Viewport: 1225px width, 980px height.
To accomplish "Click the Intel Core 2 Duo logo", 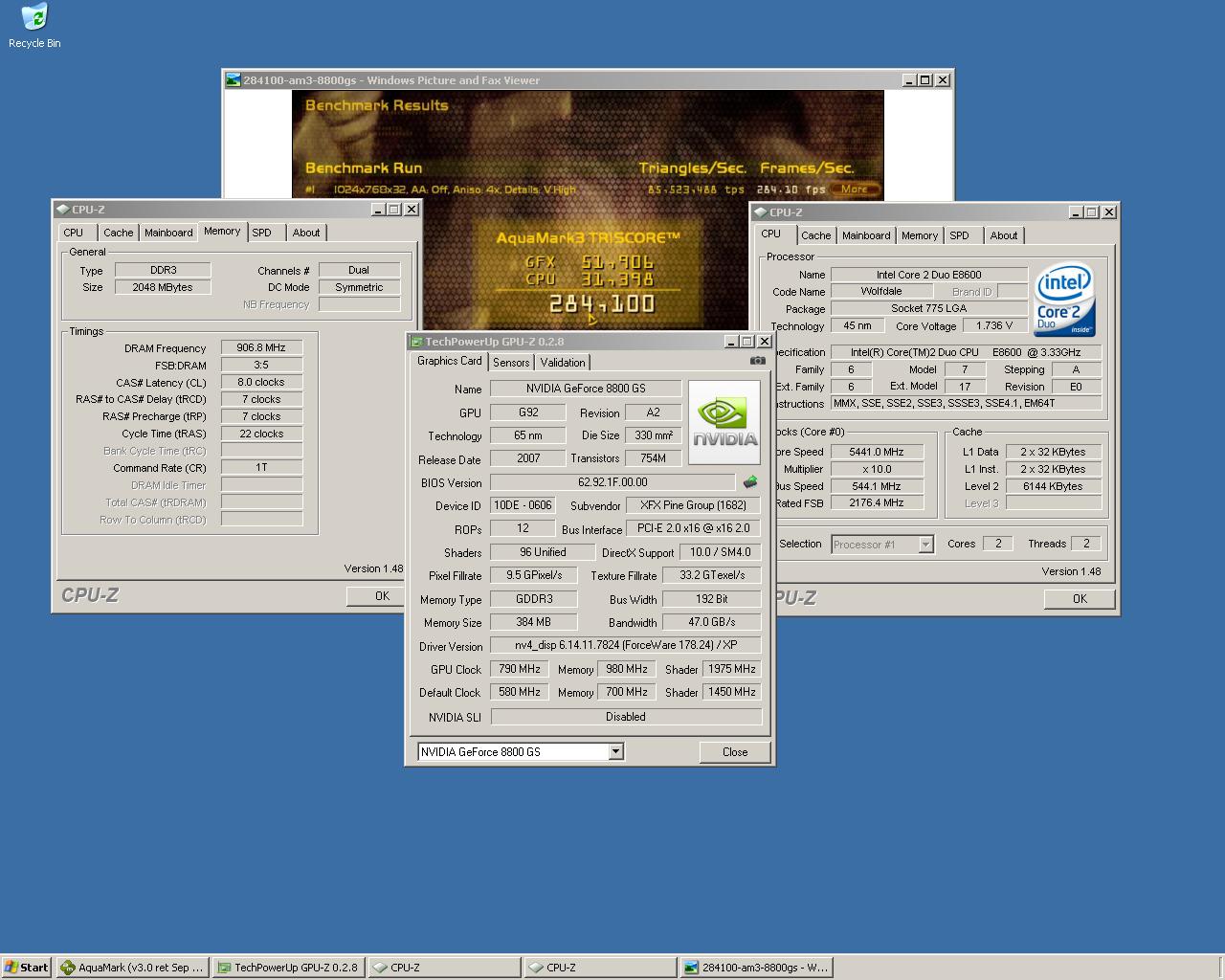I will [x=1064, y=300].
